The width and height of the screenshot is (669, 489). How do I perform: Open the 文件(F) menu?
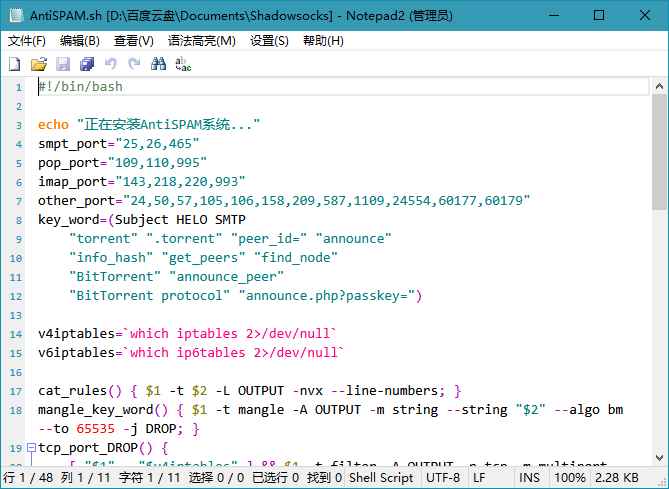[x=27, y=41]
